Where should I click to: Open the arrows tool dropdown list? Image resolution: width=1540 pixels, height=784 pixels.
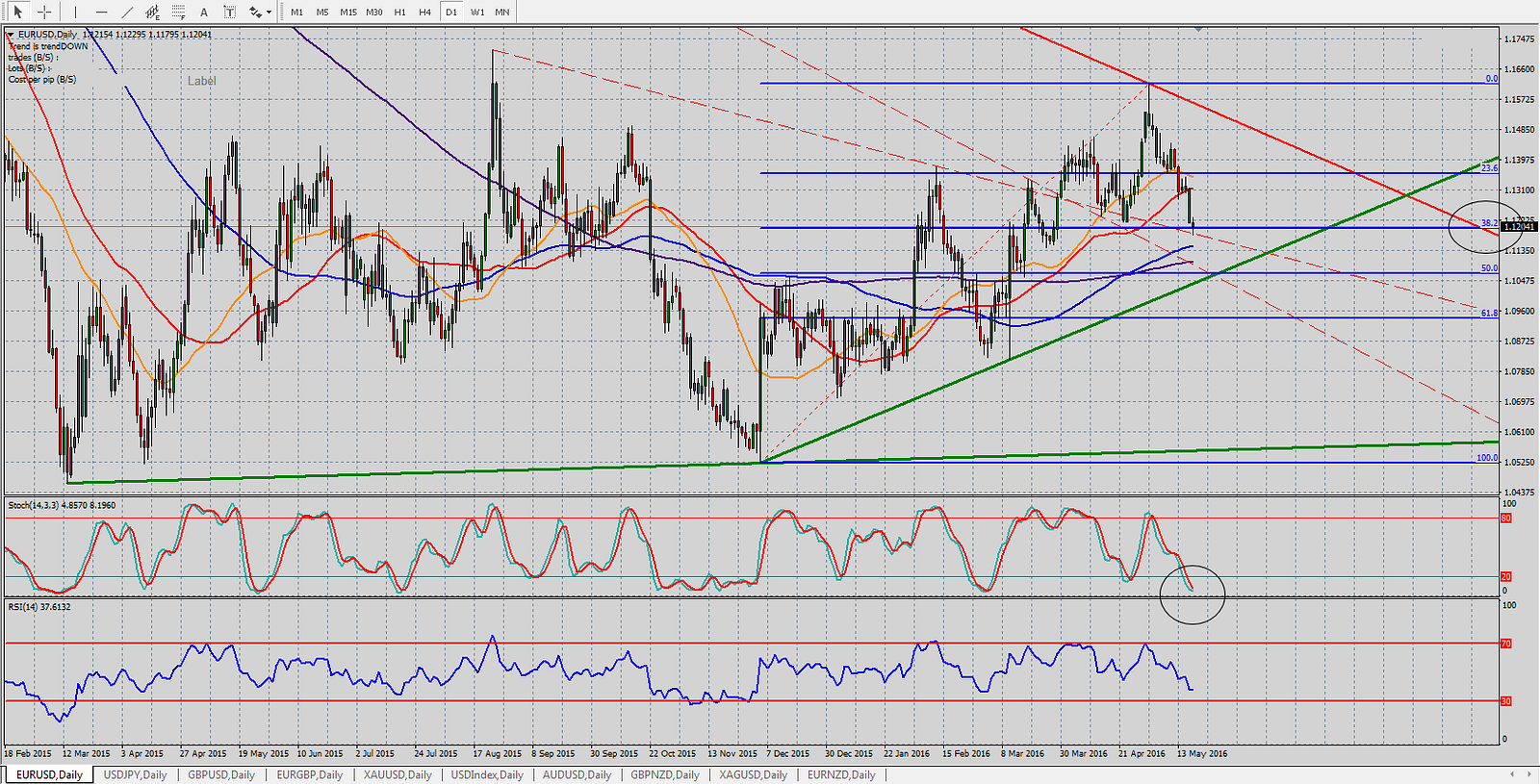(269, 13)
